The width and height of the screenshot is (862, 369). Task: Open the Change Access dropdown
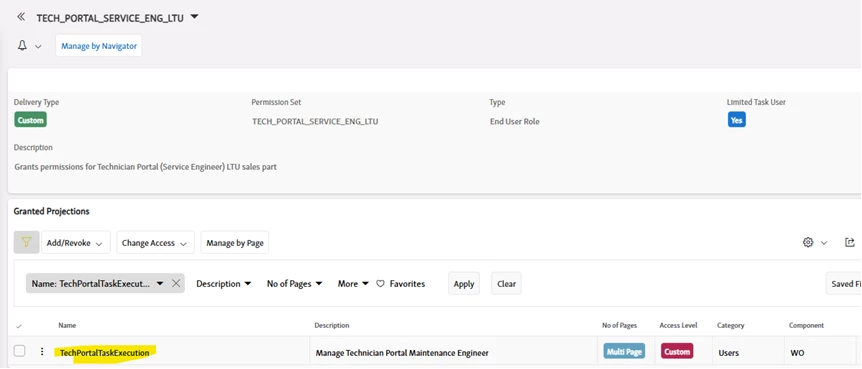click(x=156, y=243)
